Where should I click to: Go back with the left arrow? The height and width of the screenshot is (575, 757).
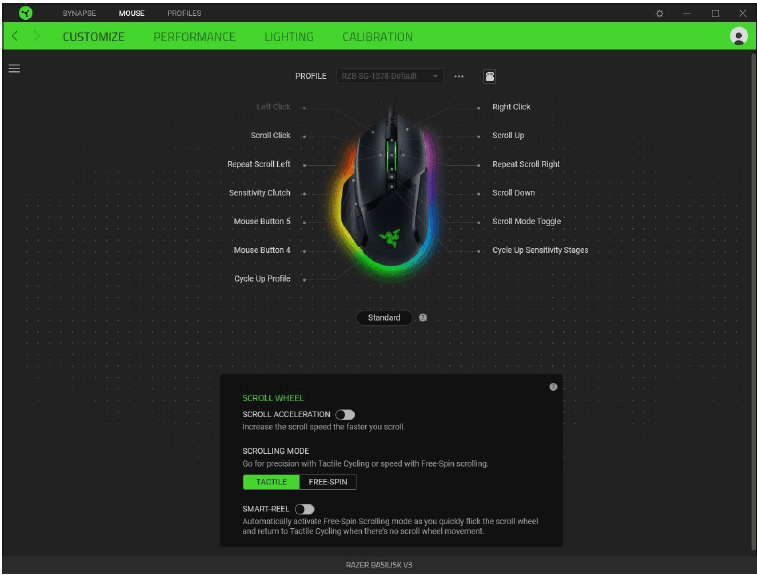point(15,36)
